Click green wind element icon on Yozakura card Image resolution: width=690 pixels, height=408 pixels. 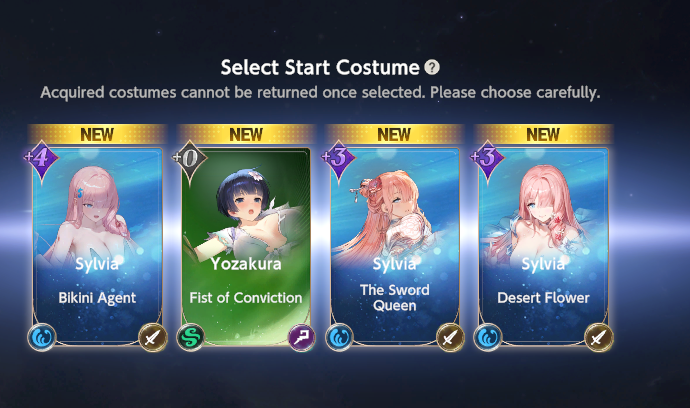coord(191,337)
